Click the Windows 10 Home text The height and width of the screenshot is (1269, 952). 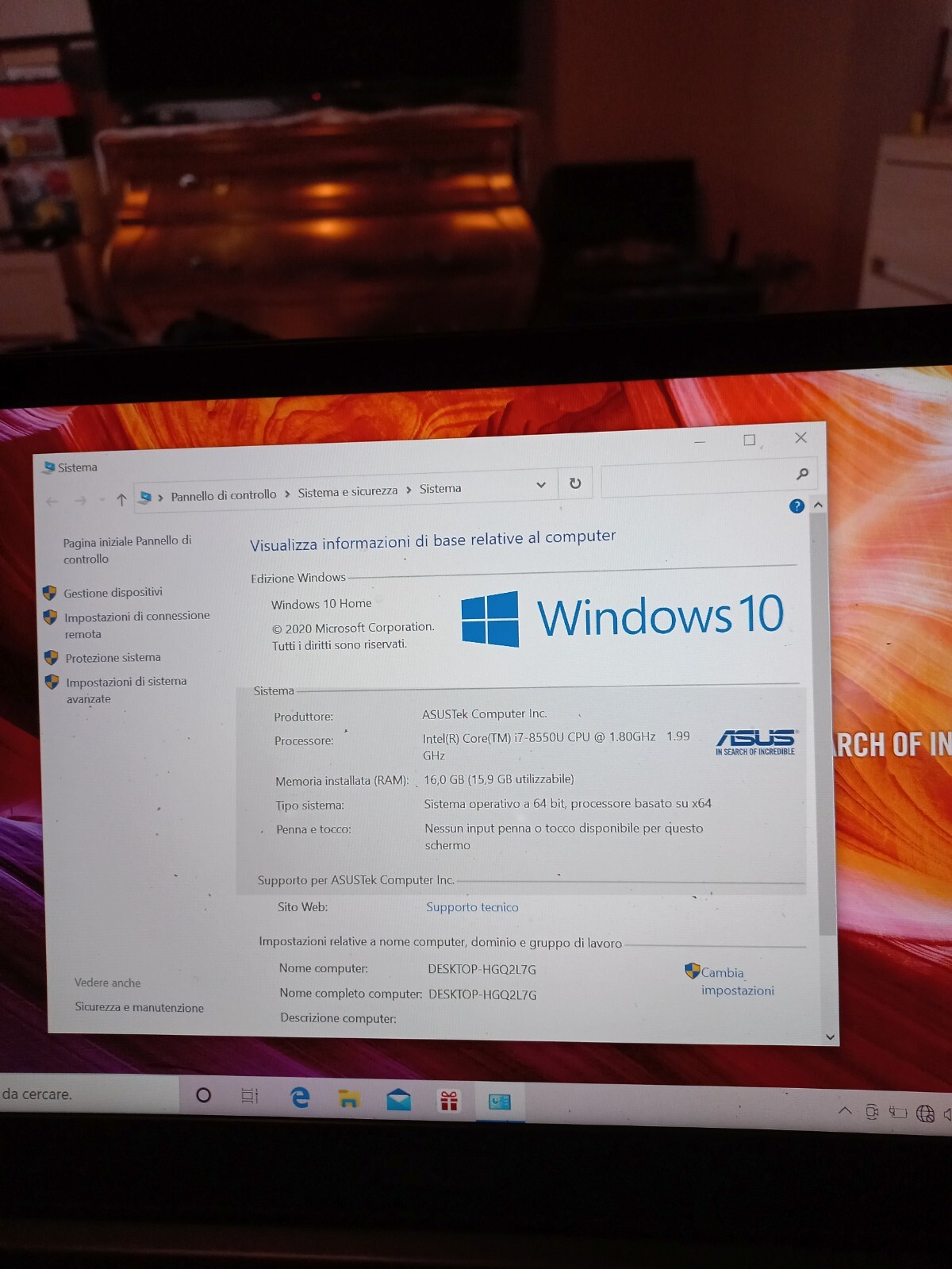[x=321, y=604]
